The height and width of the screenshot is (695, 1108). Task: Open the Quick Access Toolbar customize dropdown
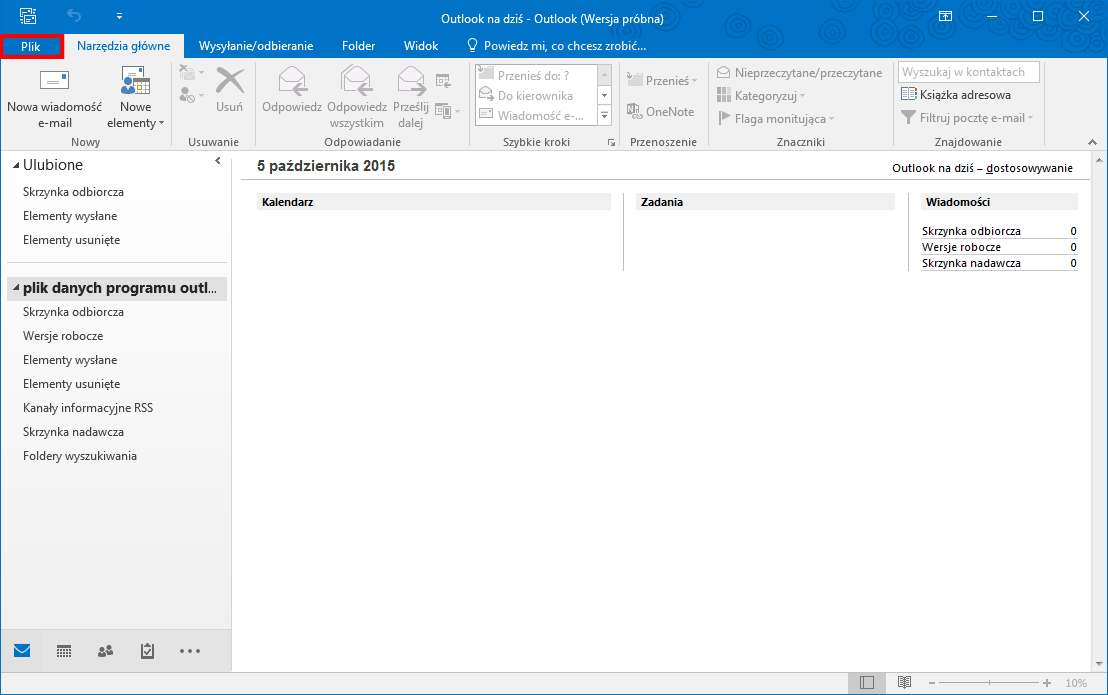pos(119,16)
